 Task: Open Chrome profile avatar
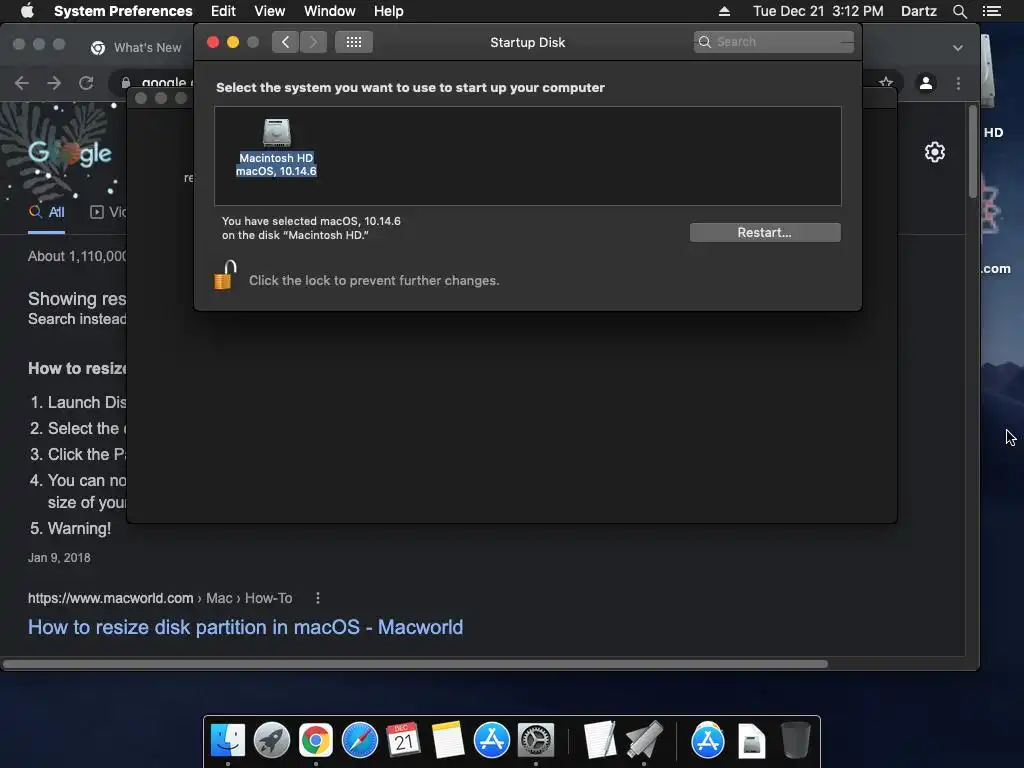tap(926, 83)
